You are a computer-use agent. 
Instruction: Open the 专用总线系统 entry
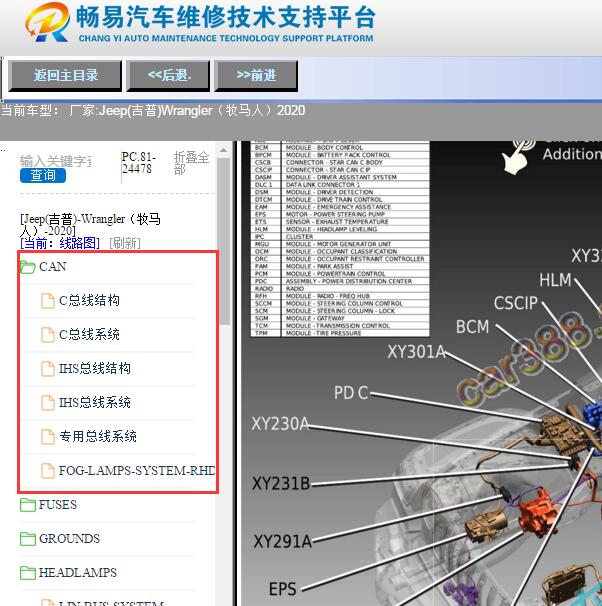[98, 437]
